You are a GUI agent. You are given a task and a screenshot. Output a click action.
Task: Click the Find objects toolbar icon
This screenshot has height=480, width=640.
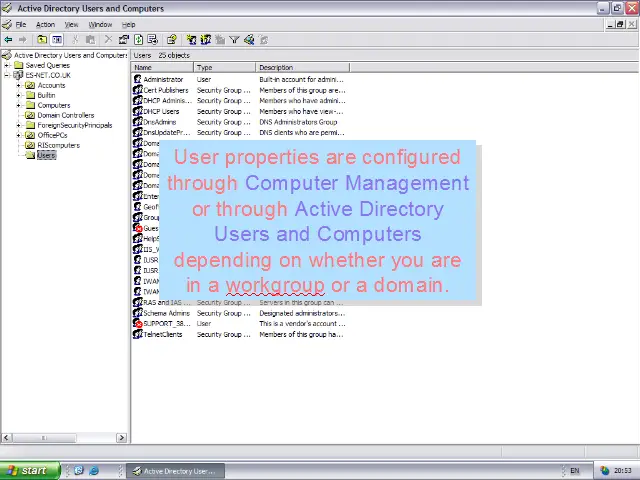pos(249,40)
